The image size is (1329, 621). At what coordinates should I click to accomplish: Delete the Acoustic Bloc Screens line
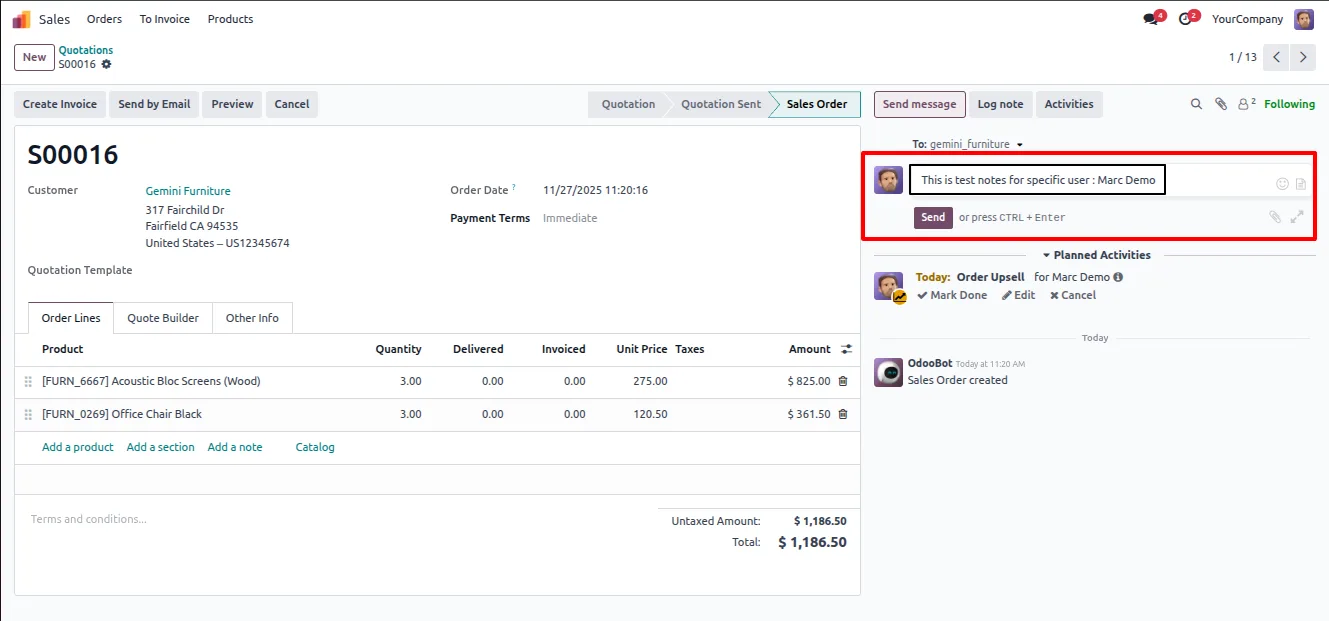click(x=843, y=381)
